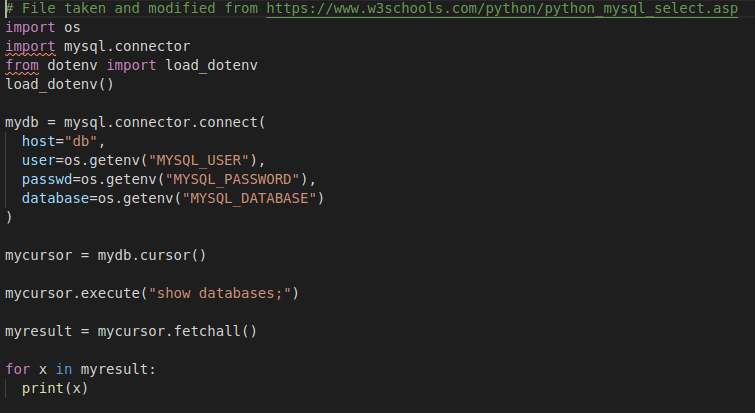755x413 pixels.
Task: Click the database parameter name
Action: tap(55, 198)
